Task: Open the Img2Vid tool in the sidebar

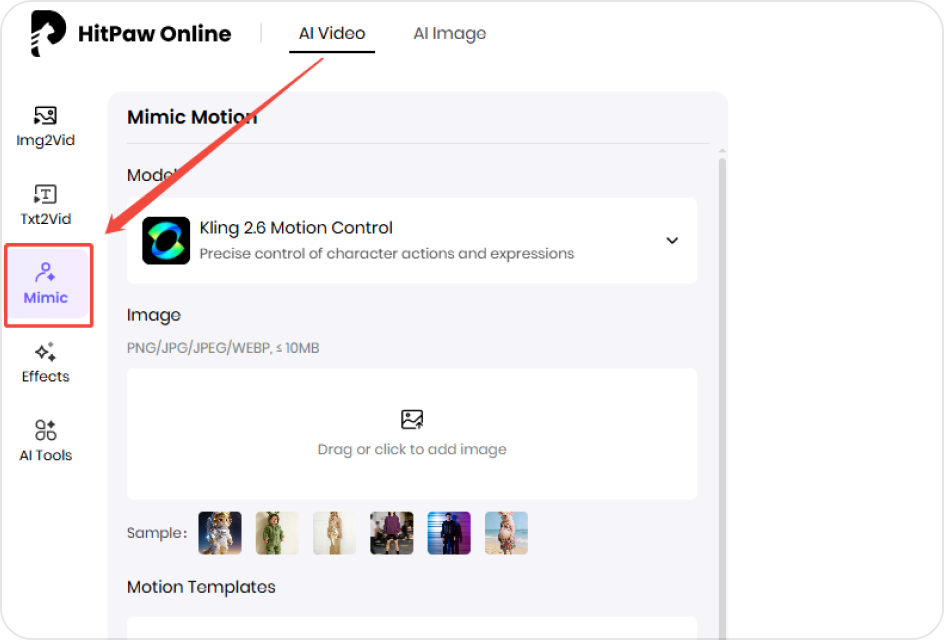Action: 45,125
